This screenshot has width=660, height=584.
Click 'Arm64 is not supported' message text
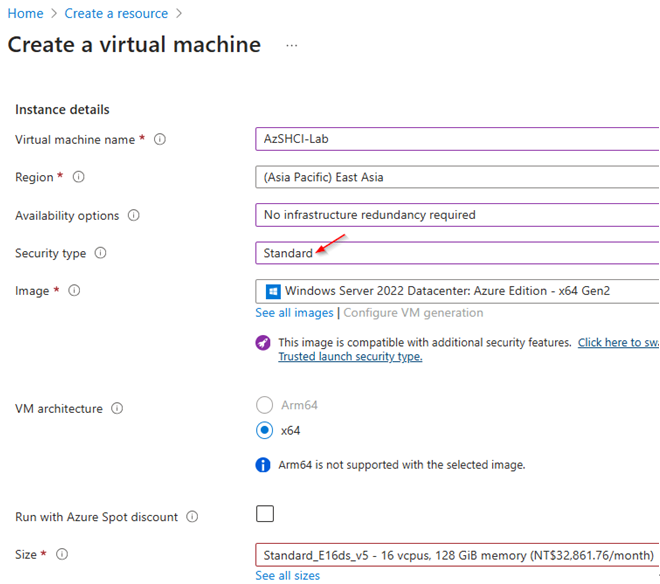tap(402, 465)
